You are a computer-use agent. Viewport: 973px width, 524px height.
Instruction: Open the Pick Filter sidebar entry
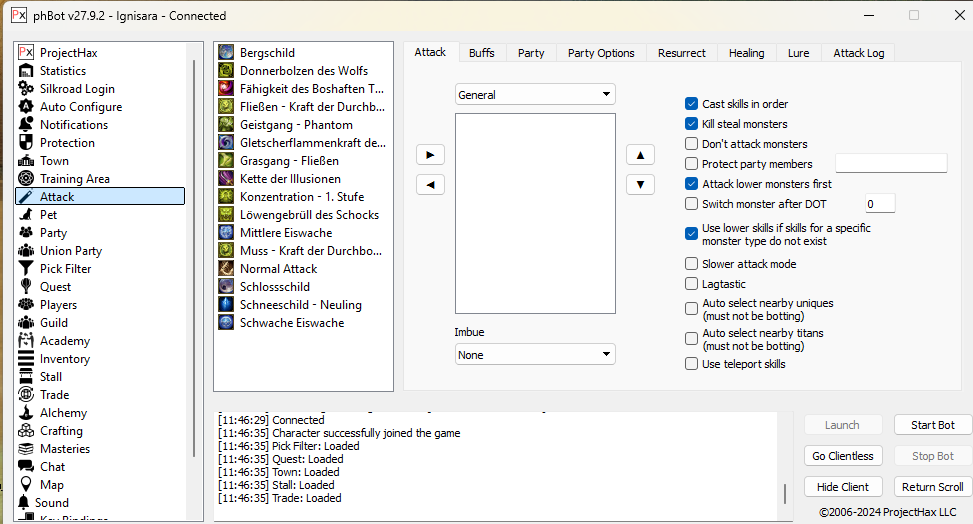tap(65, 269)
